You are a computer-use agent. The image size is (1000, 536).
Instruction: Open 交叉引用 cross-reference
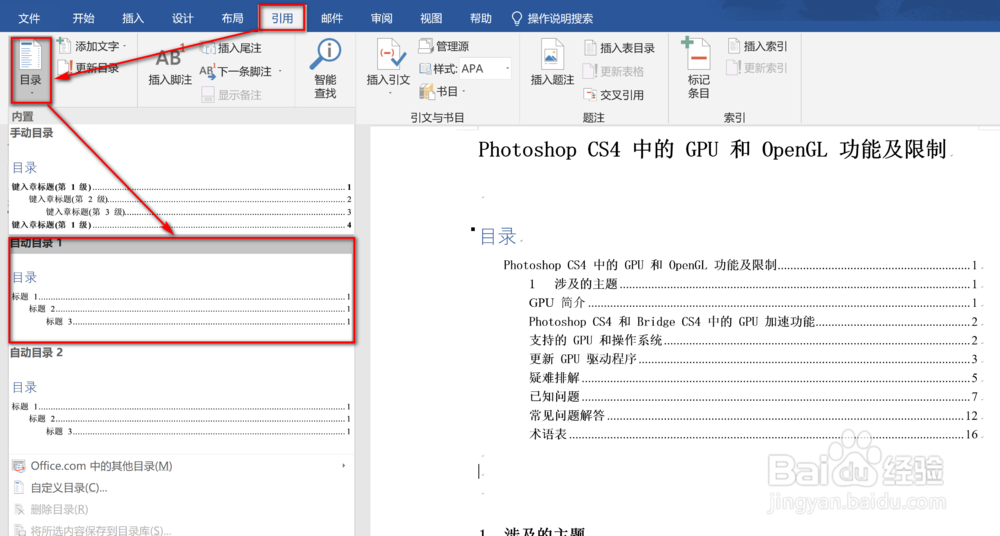(x=614, y=94)
